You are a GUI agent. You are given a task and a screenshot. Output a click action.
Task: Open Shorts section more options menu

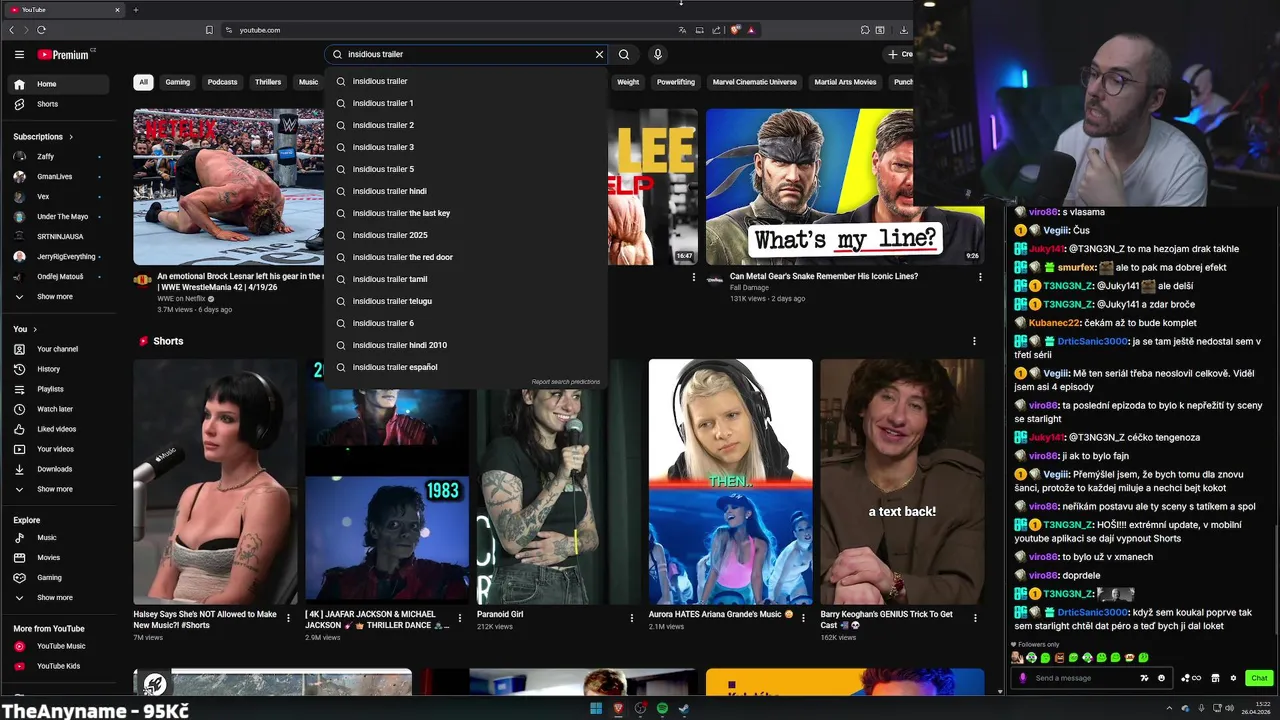pyautogui.click(x=974, y=341)
